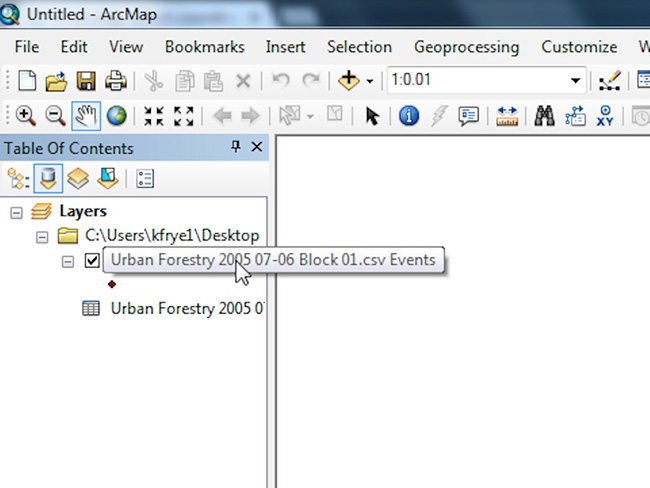Undo the last action
The height and width of the screenshot is (488, 650).
[x=281, y=80]
